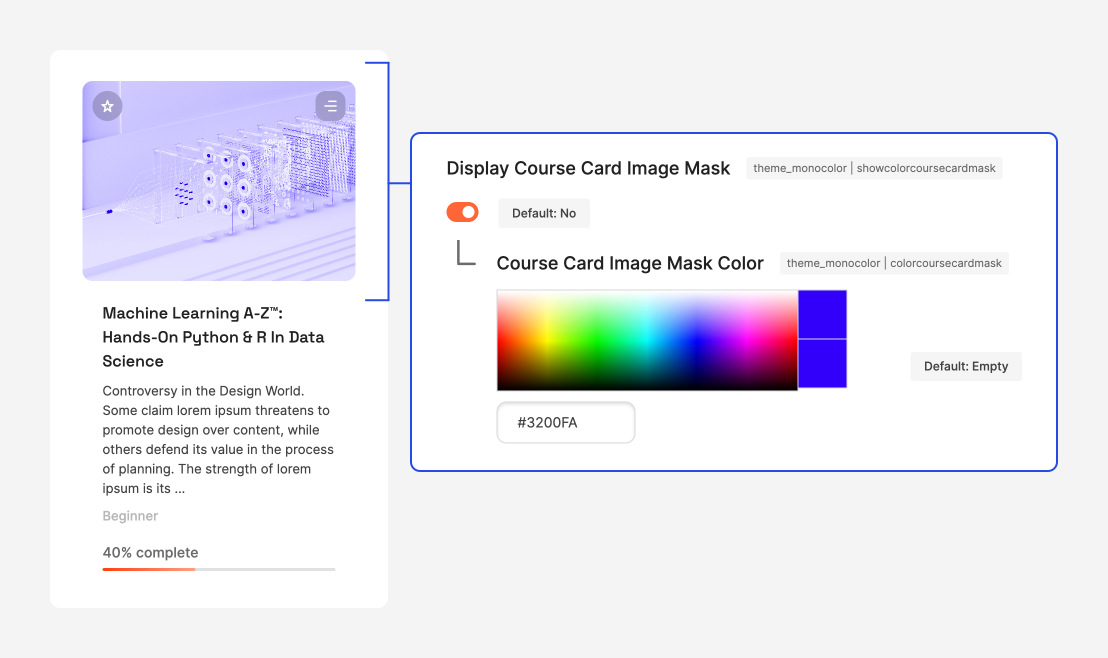The height and width of the screenshot is (658, 1108).
Task: Toggle the Display Course Card Image Mask switch
Action: point(462,212)
